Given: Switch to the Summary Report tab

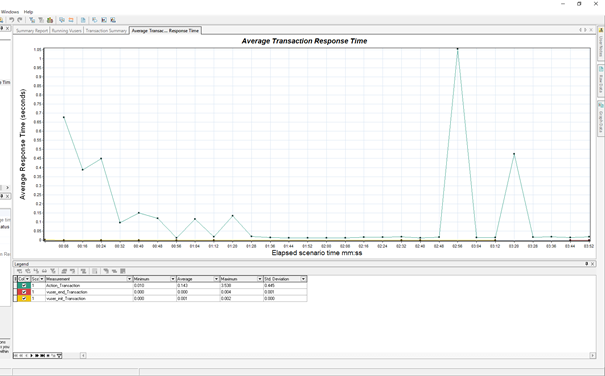Looking at the screenshot, I should [x=32, y=30].
